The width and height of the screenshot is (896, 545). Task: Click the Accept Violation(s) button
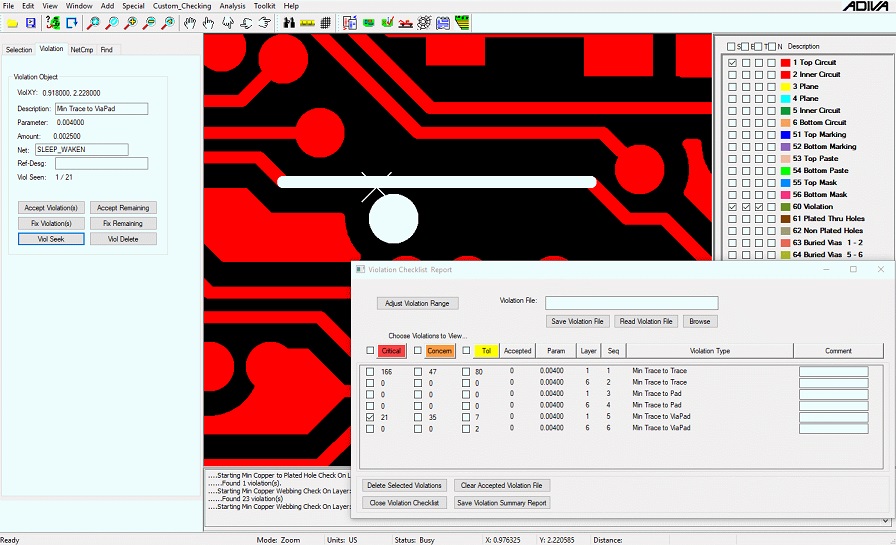point(51,208)
